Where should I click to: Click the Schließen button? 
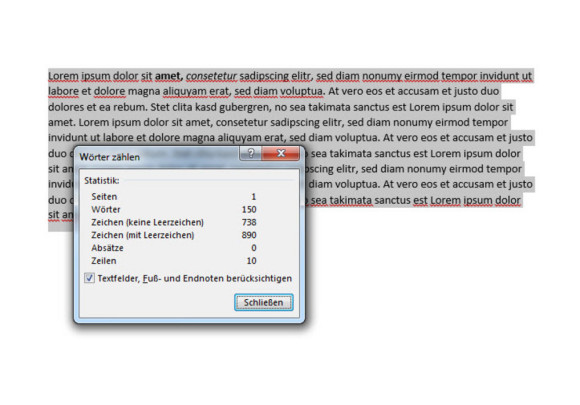tap(263, 302)
